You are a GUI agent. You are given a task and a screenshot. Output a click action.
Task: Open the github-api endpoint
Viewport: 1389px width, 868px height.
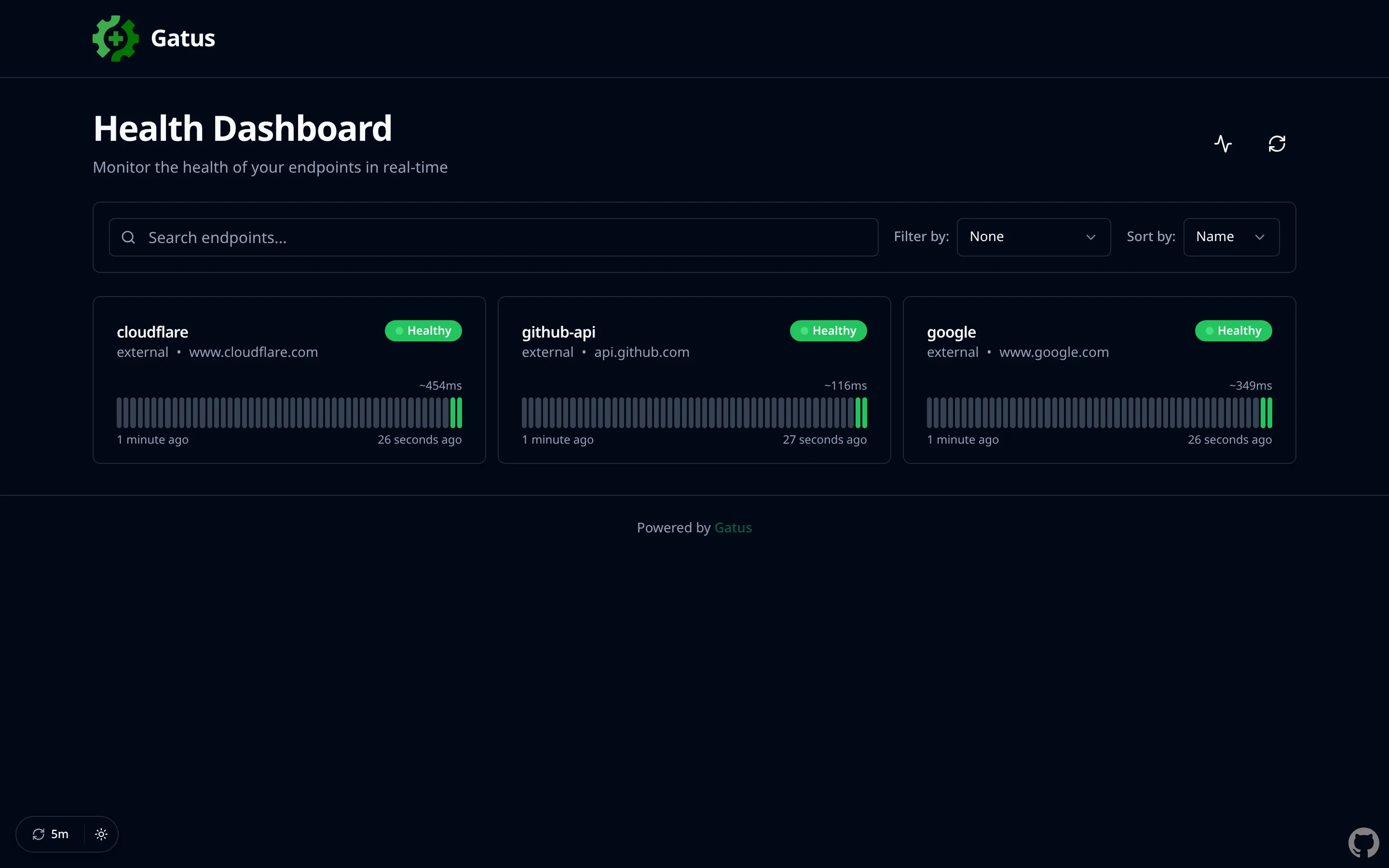click(558, 332)
